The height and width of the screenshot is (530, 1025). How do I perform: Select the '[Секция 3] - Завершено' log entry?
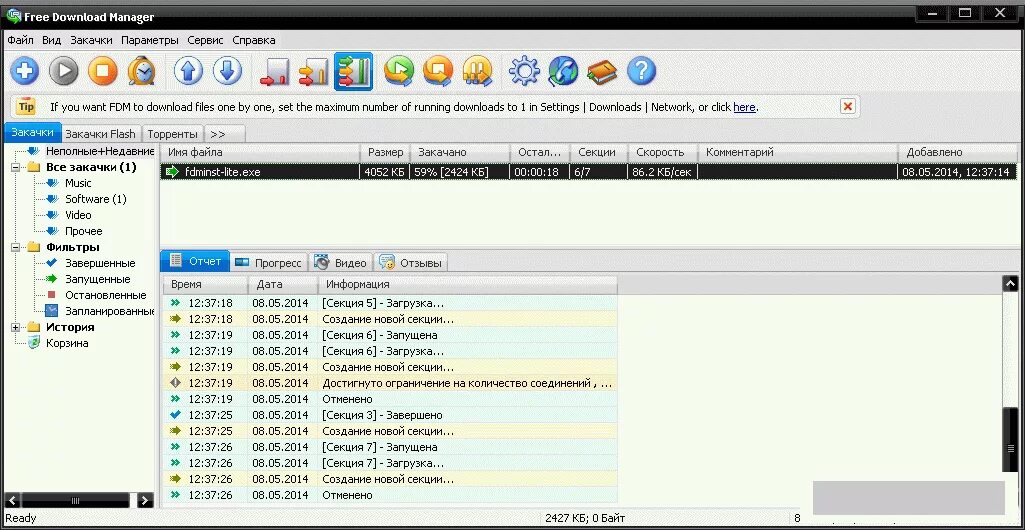390,415
